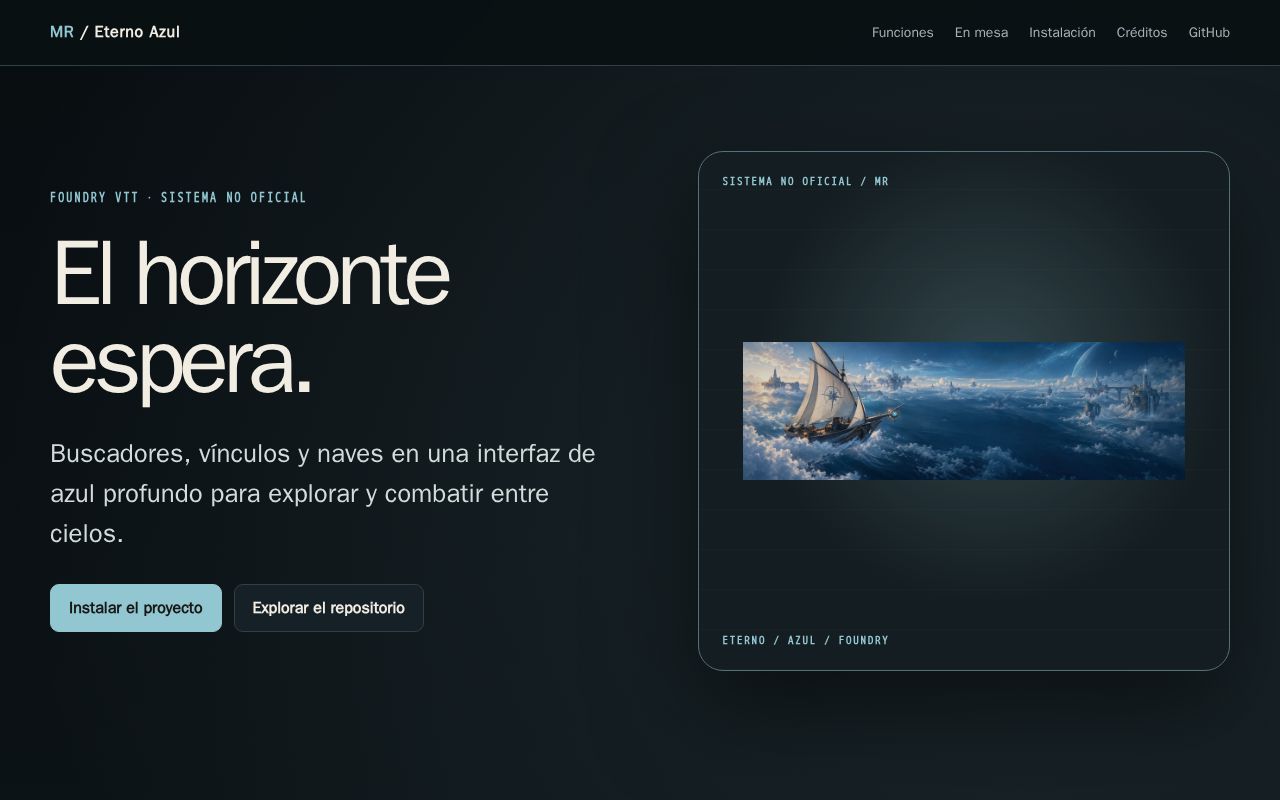Open the En mesa section link
Viewport: 1280px width, 800px height.
click(981, 33)
